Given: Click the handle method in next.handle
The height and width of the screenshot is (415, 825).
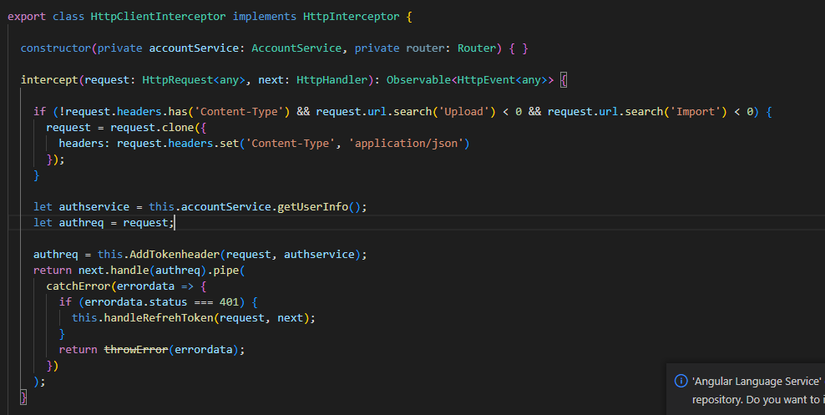Looking at the screenshot, I should tap(129, 270).
